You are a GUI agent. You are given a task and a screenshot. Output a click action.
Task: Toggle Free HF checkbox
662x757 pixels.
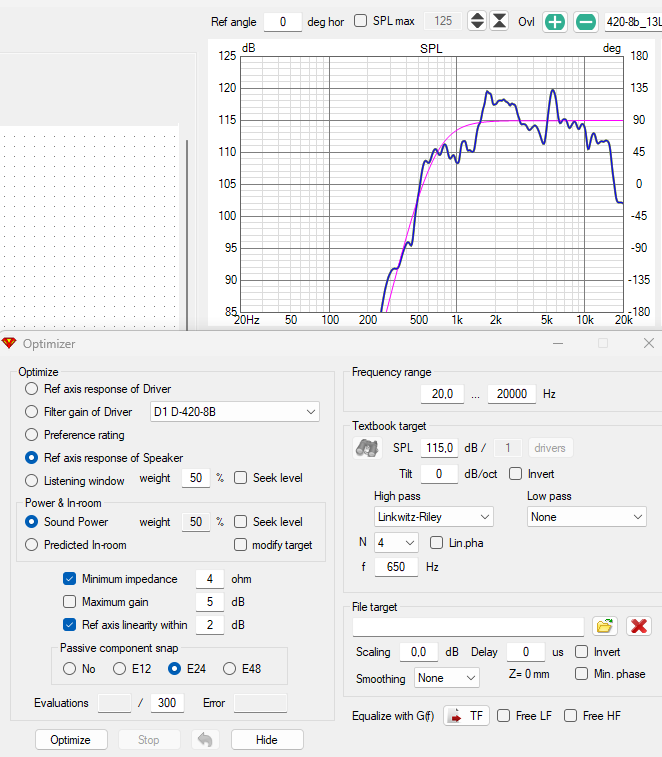click(x=570, y=715)
